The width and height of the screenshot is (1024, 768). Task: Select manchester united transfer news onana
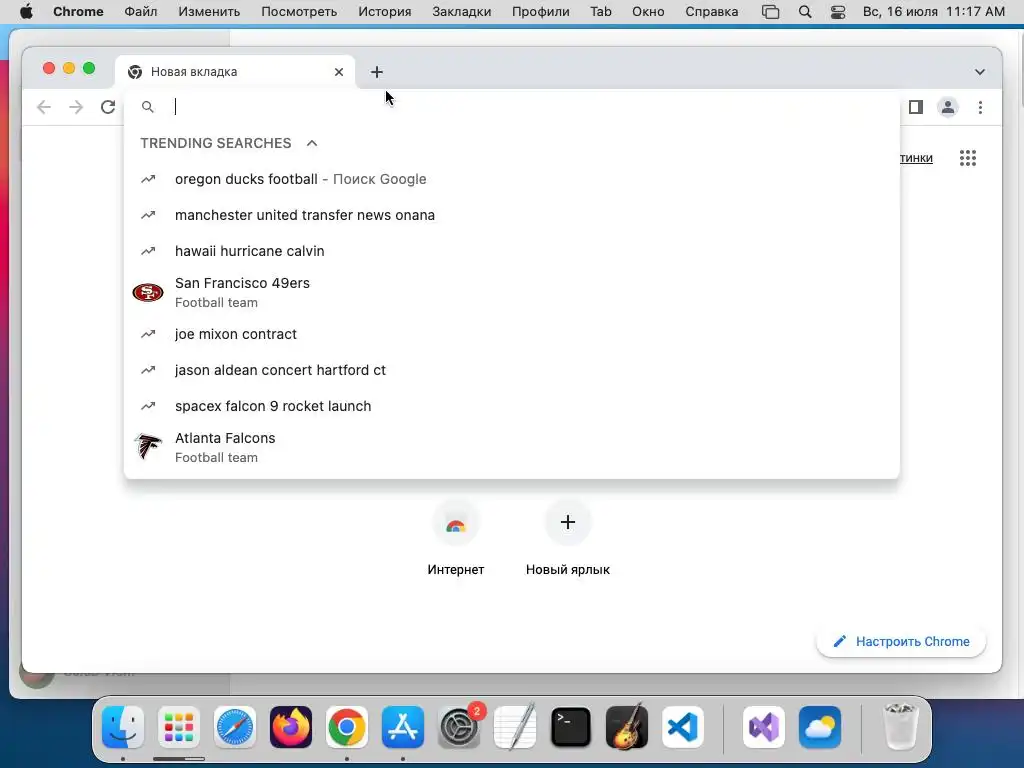coord(511,215)
